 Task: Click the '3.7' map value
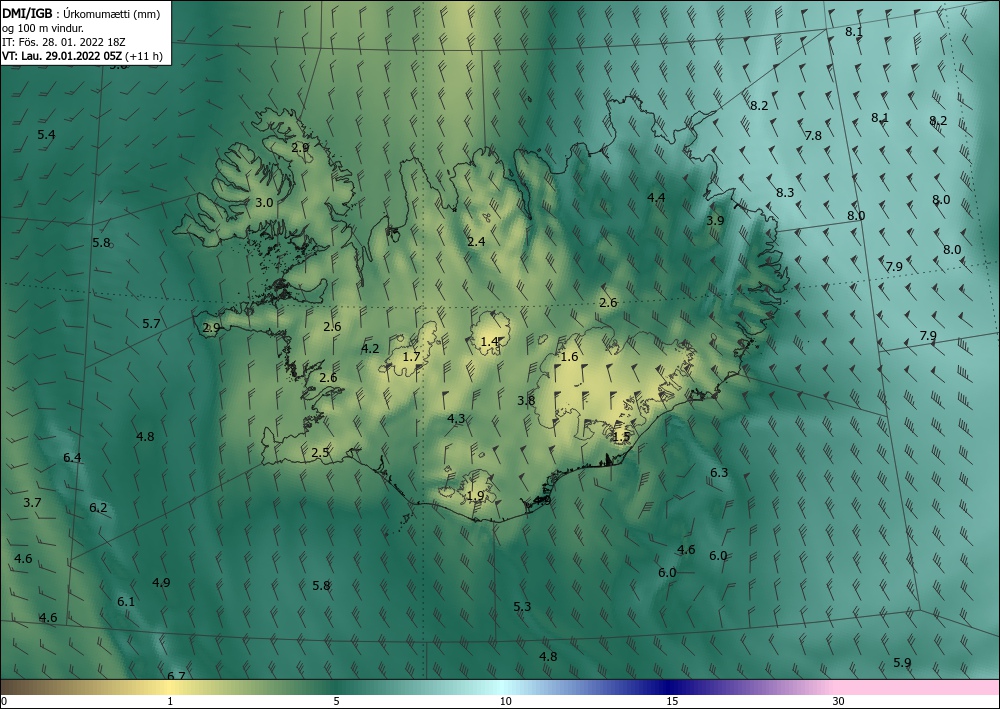[x=32, y=502]
